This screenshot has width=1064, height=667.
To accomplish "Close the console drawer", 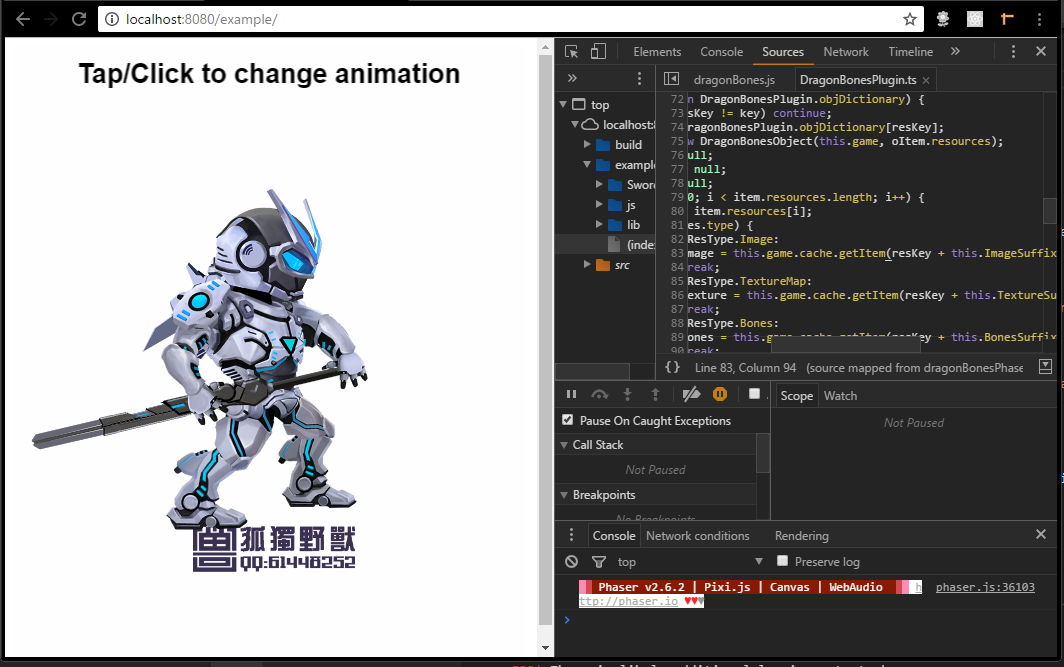I will (1041, 534).
